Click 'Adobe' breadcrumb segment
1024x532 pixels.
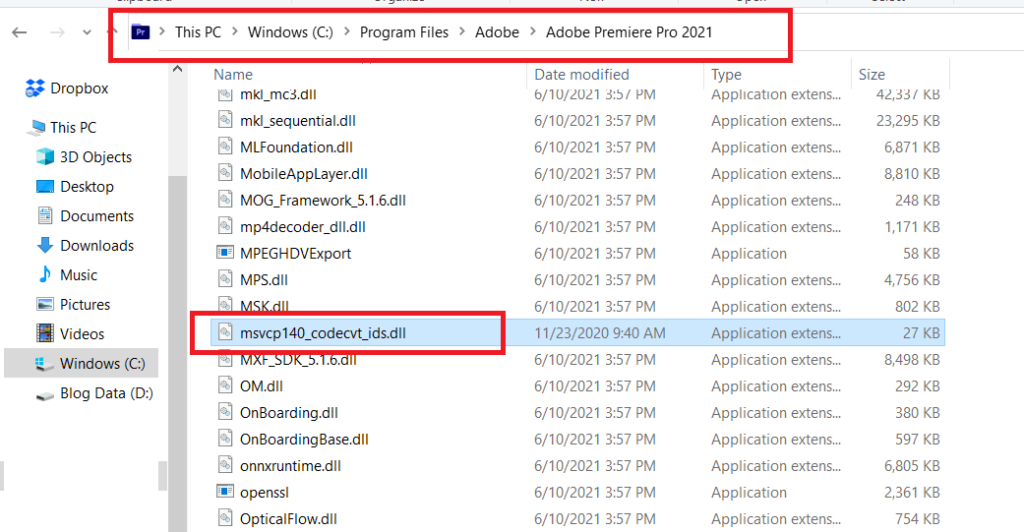[x=497, y=32]
